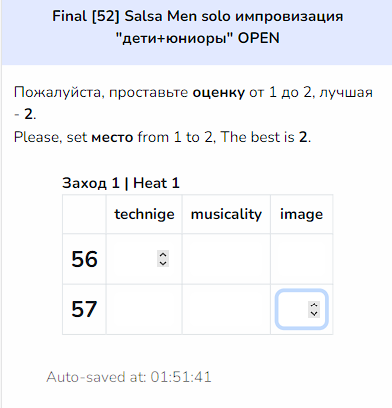The width and height of the screenshot is (392, 408).
Task: Increase technige score for competitor 56
Action: tap(163, 255)
